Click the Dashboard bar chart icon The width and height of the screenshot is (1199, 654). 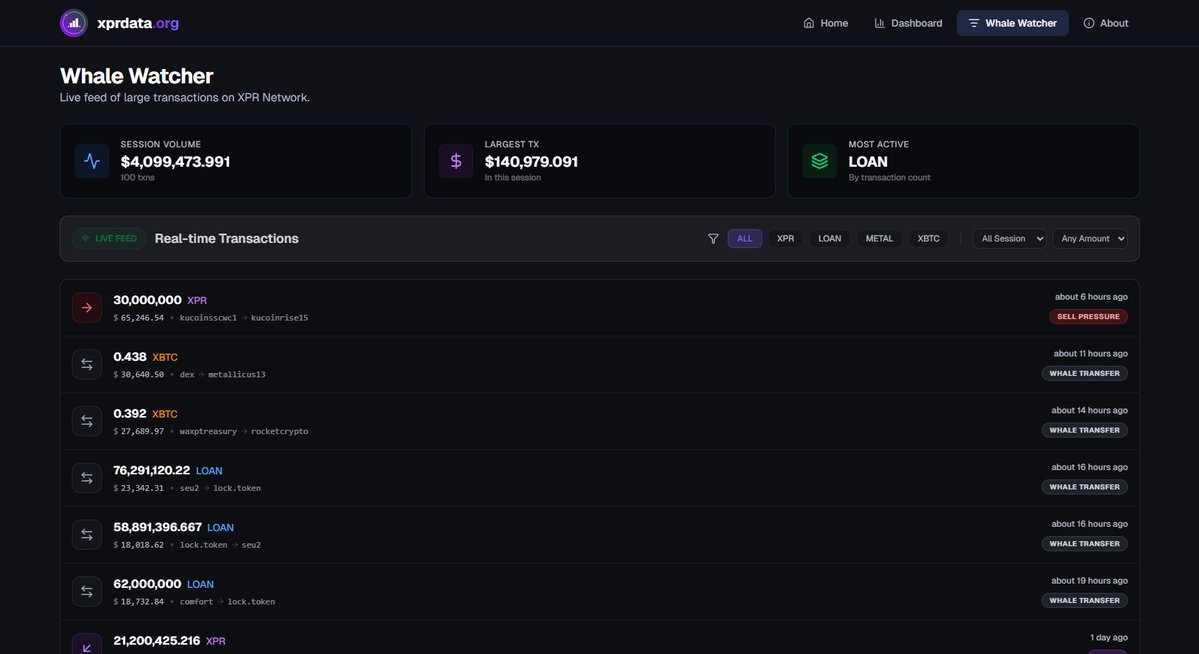pyautogui.click(x=879, y=23)
